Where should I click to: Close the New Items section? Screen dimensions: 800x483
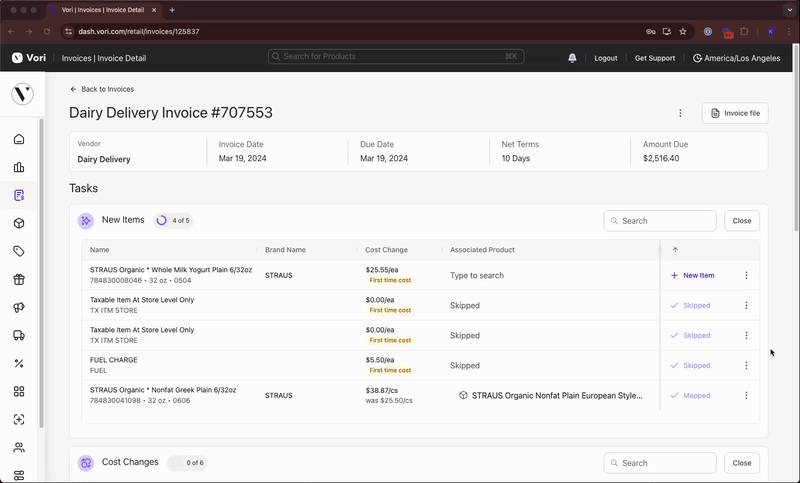[x=742, y=221]
